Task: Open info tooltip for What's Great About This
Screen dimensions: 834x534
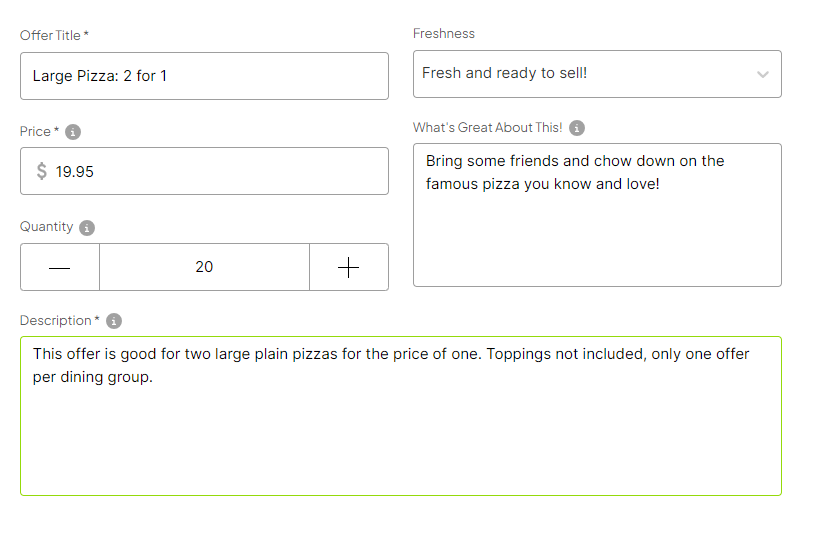Action: [577, 128]
